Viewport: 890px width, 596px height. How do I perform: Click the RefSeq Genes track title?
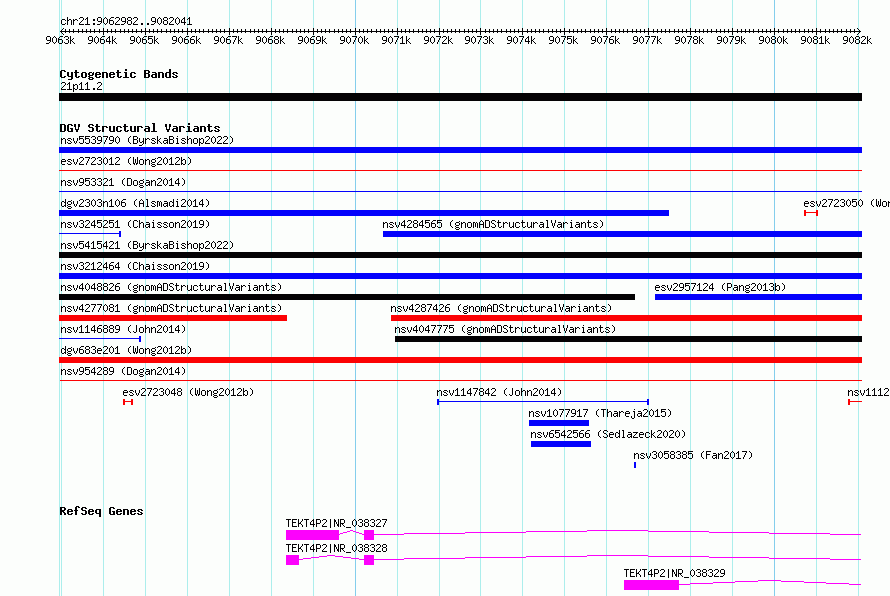pyautogui.click(x=101, y=511)
